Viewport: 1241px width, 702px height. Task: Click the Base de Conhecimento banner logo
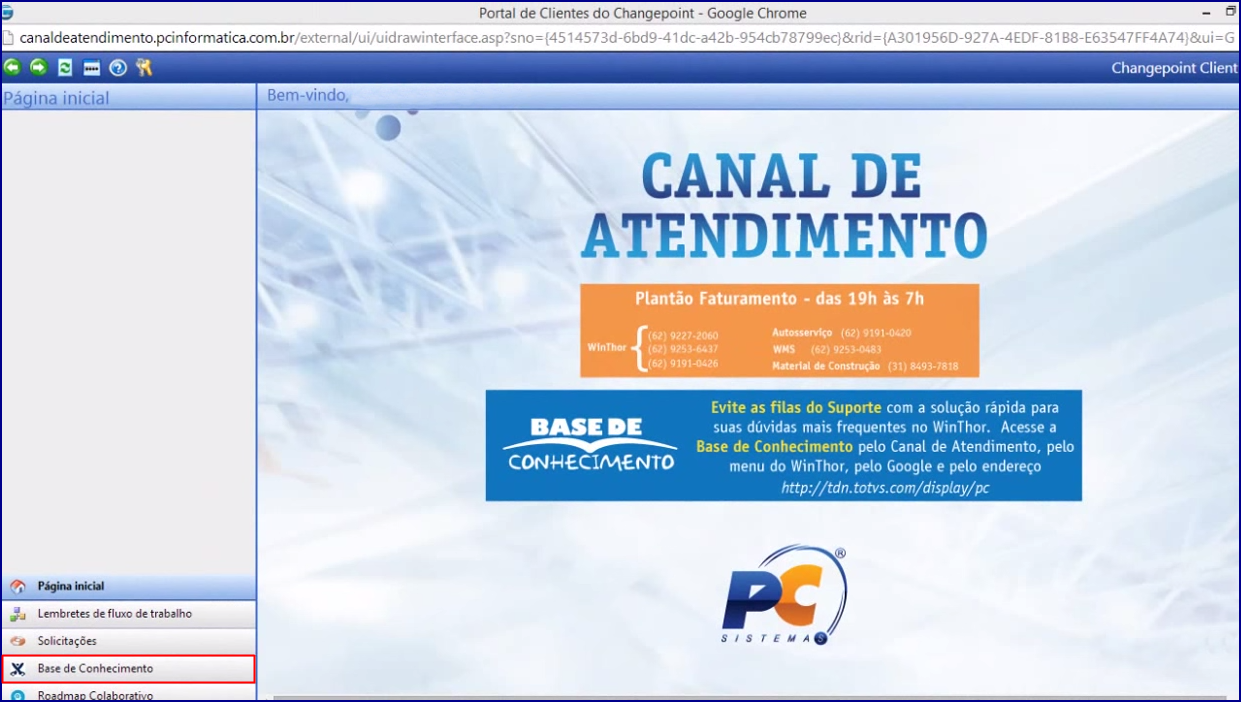(x=590, y=444)
